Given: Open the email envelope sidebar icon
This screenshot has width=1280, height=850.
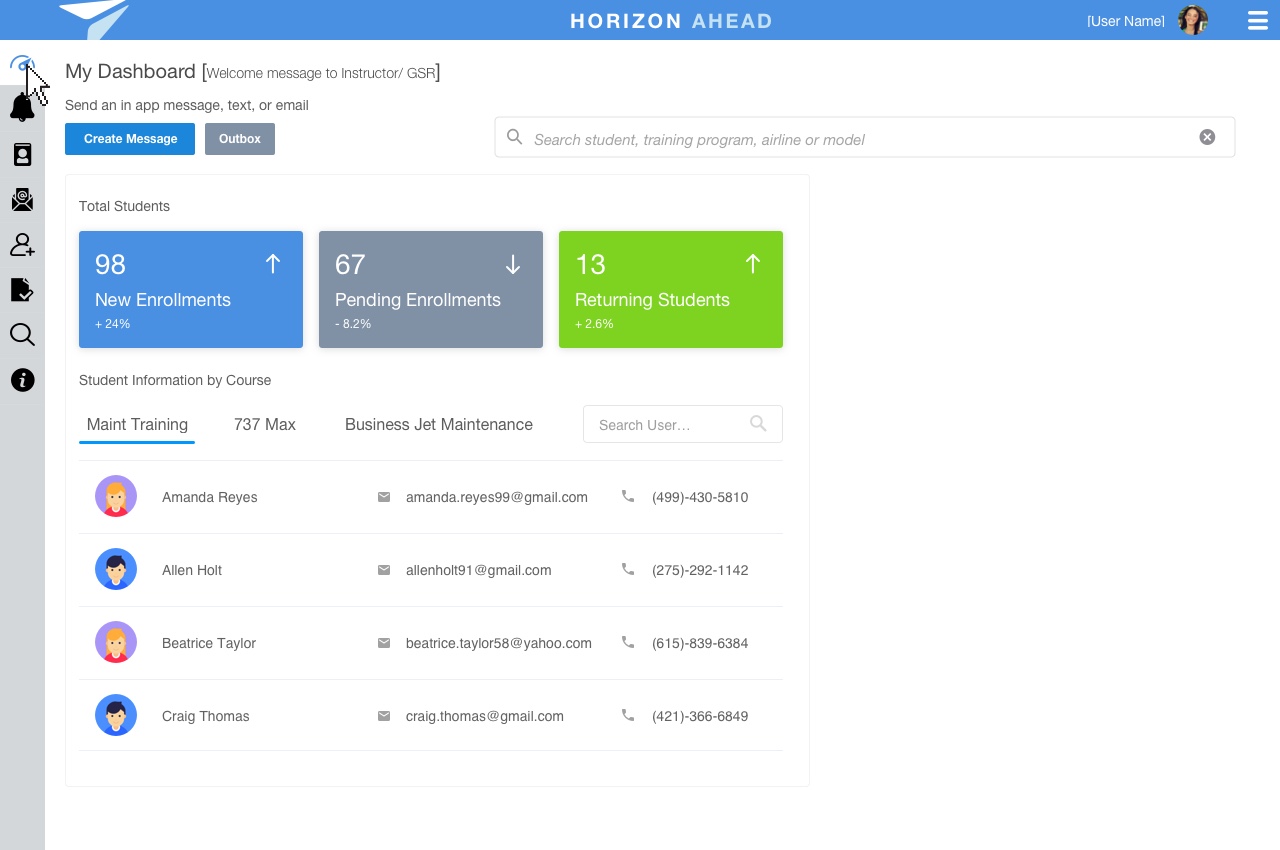Looking at the screenshot, I should click(x=22, y=200).
